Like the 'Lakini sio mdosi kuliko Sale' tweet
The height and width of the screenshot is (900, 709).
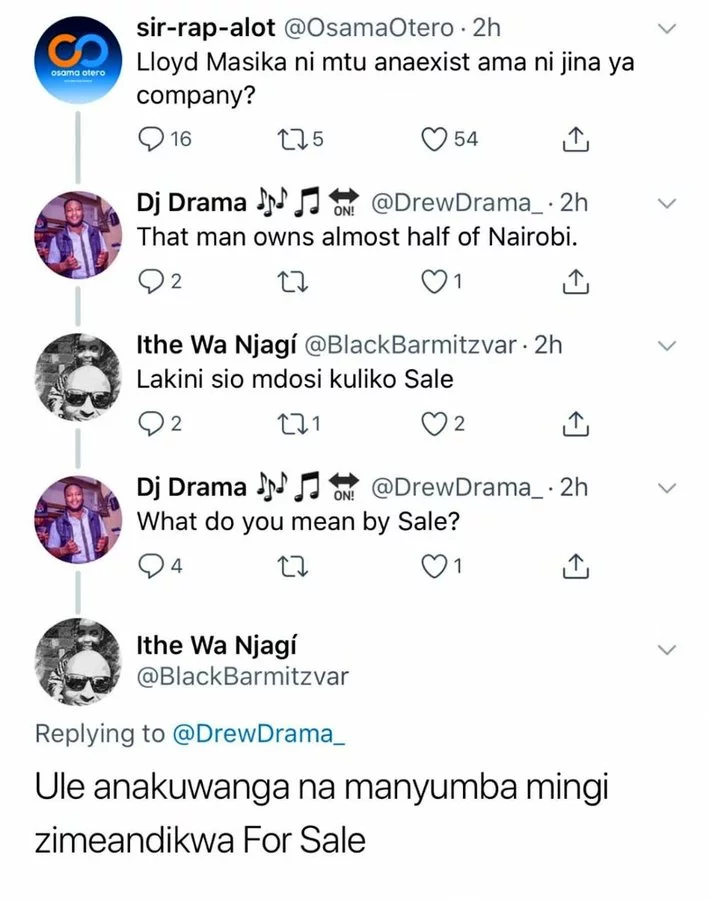pyautogui.click(x=433, y=424)
